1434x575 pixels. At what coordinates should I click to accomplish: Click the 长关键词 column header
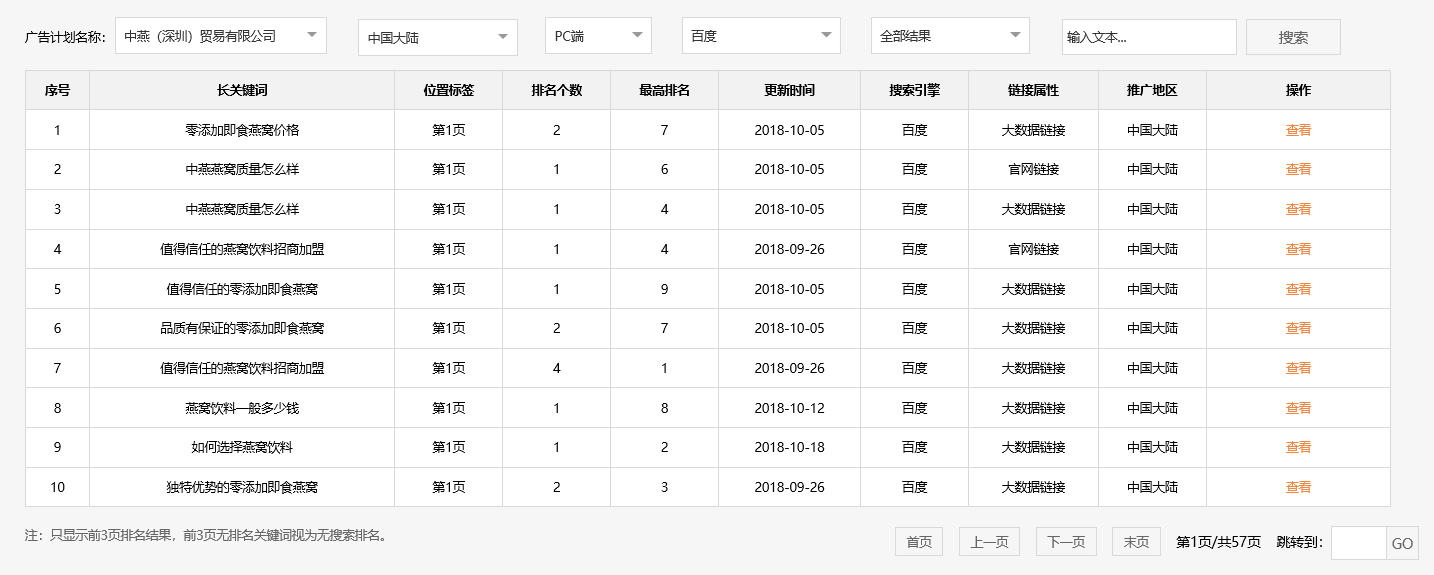242,90
